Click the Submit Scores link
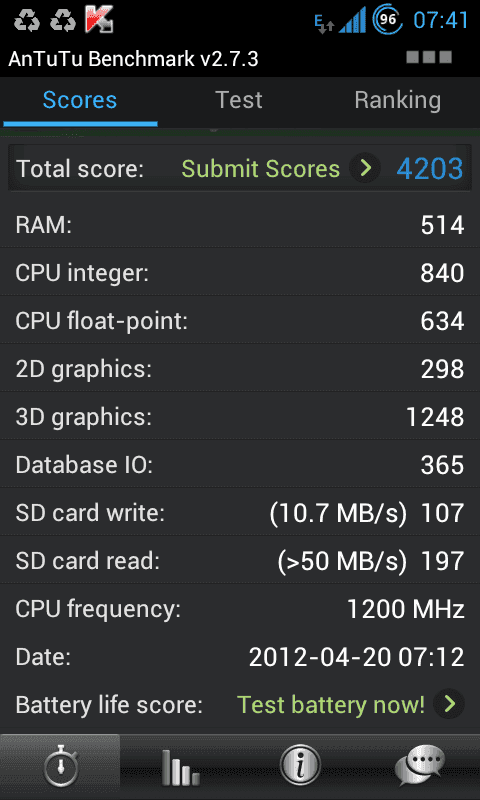This screenshot has height=800, width=480. tap(261, 169)
